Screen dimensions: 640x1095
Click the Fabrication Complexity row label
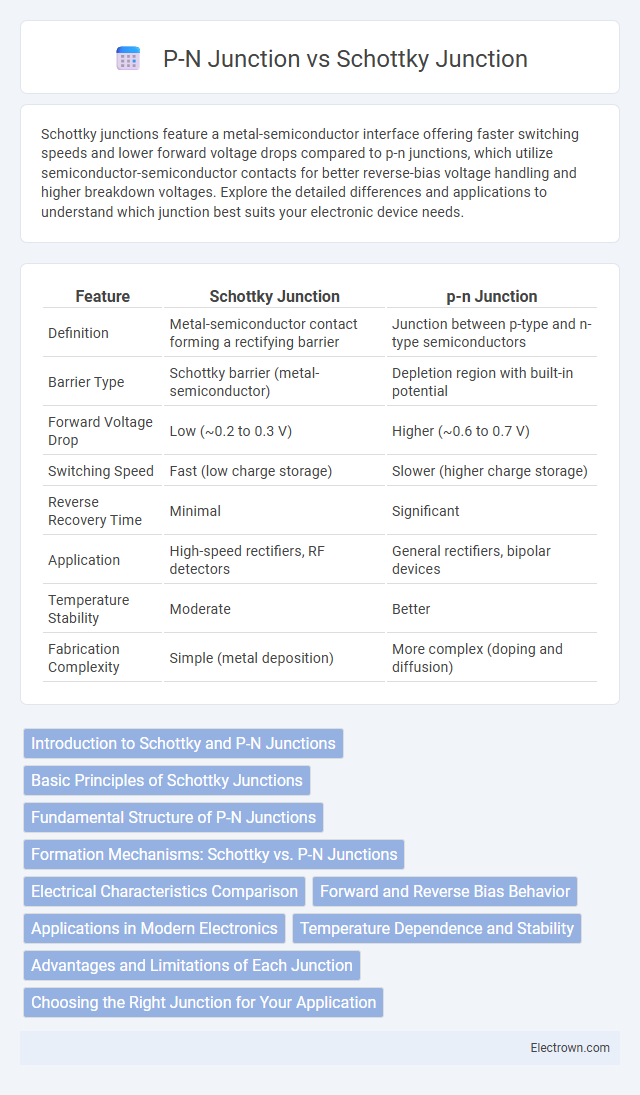tap(84, 658)
